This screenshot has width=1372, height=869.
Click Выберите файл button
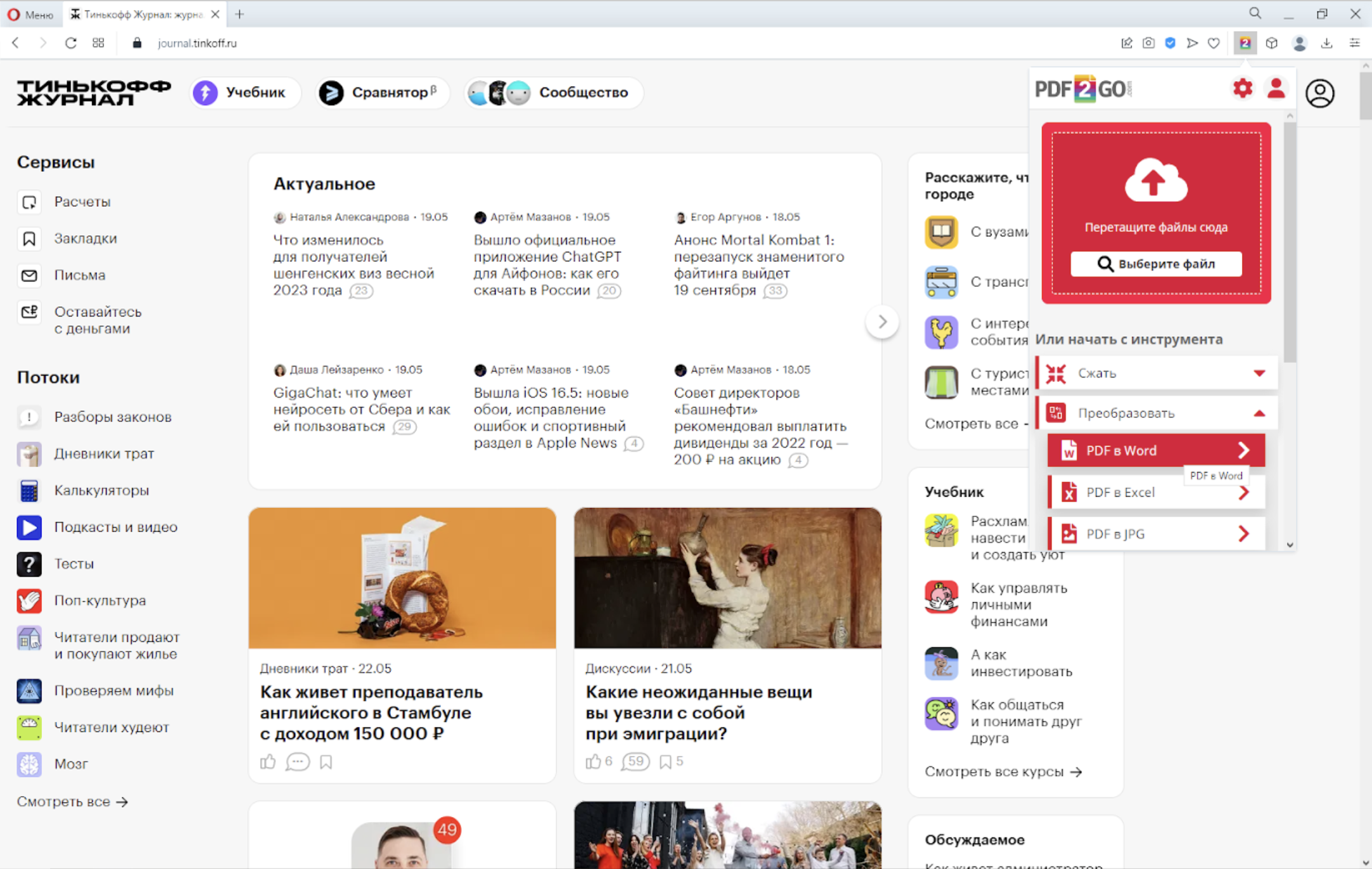pos(1156,264)
